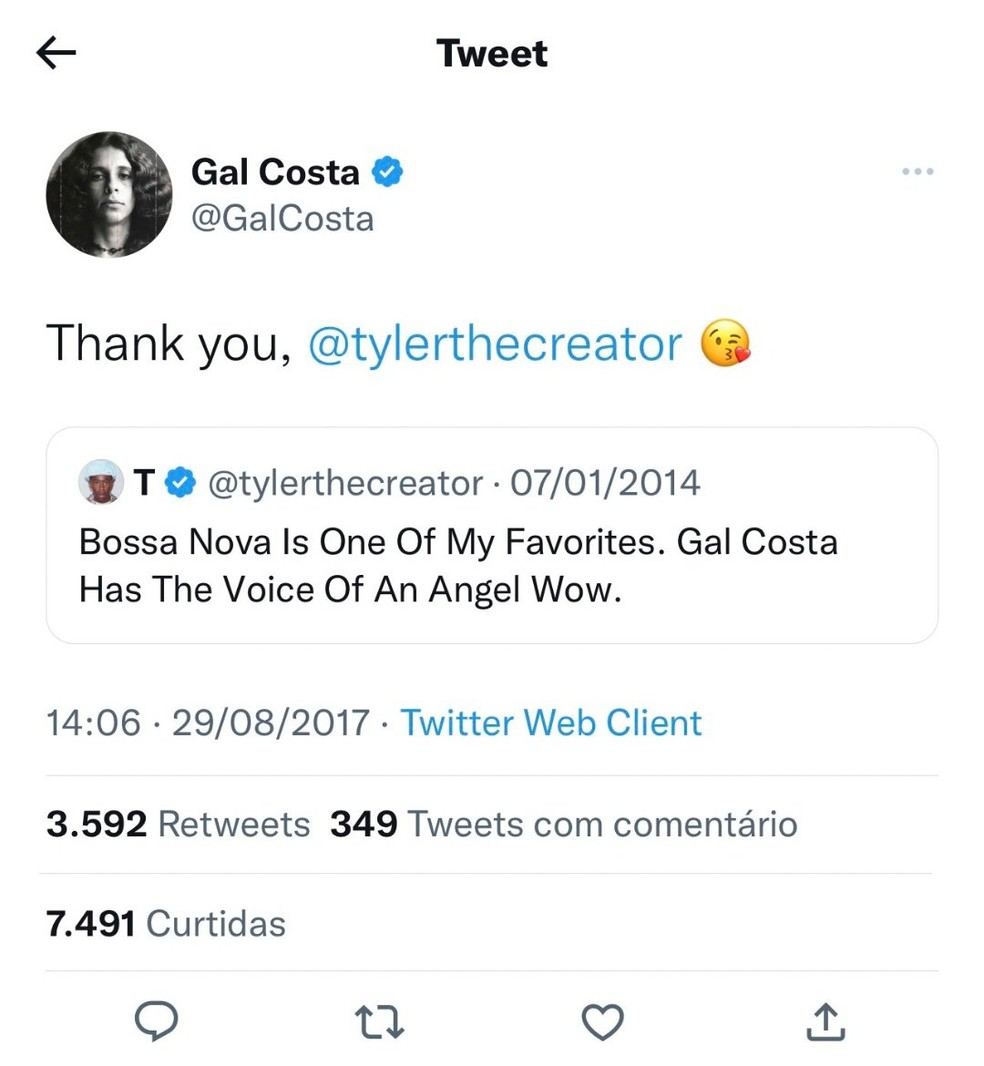Click the heart icon to like the tweet
The width and height of the screenshot is (984, 1066).
tap(601, 1021)
